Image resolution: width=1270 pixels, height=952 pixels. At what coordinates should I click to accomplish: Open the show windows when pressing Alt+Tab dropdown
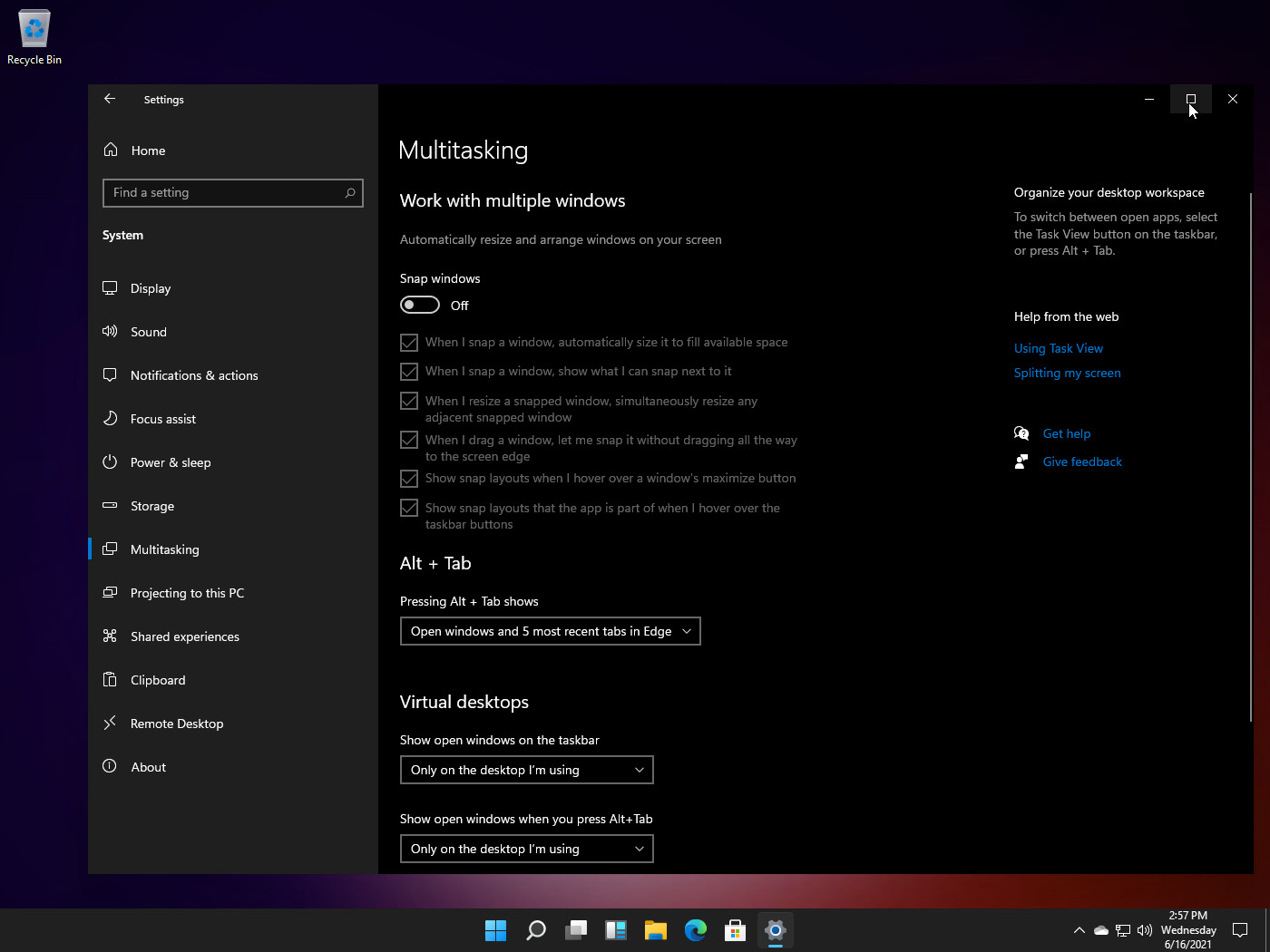tap(526, 850)
